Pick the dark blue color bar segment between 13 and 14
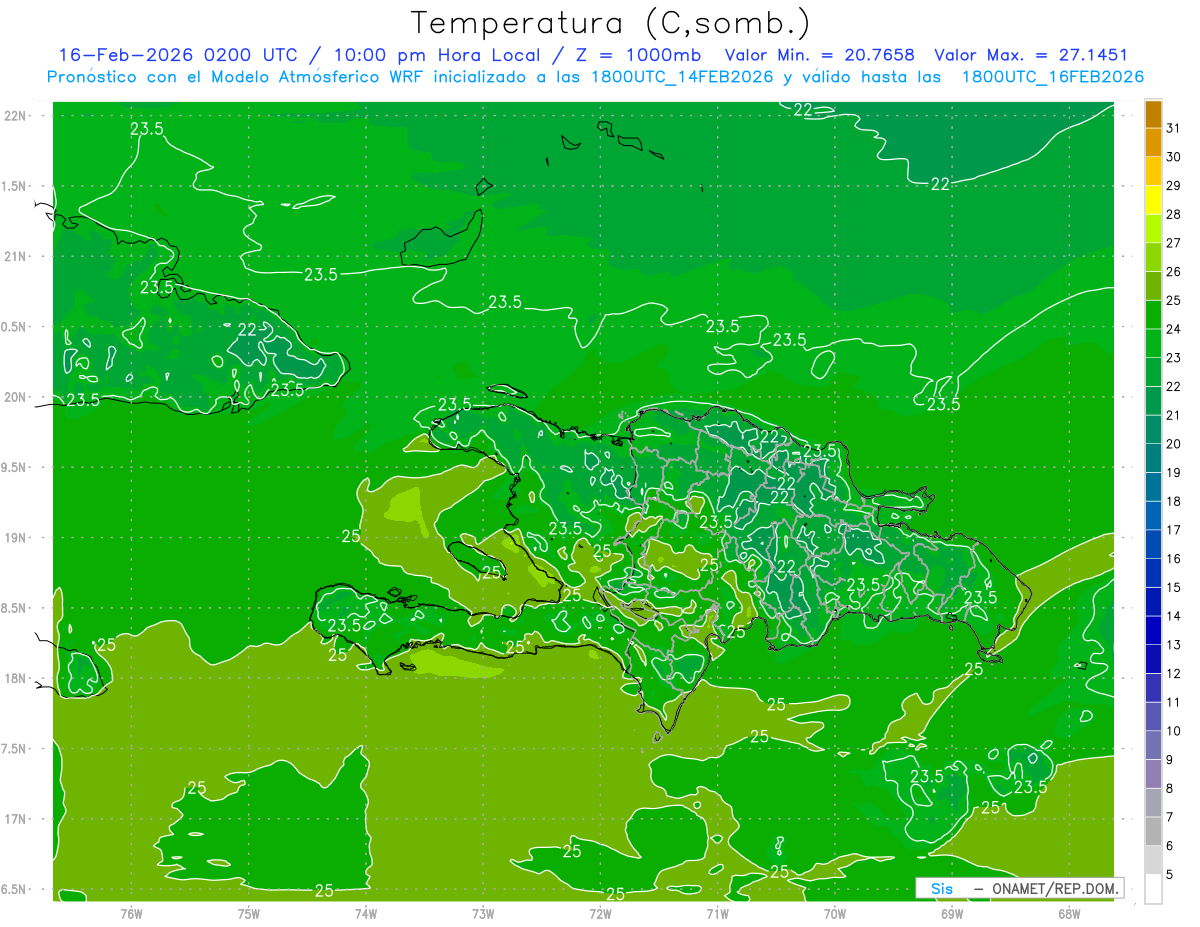This screenshot has width=1200, height=927. coord(1153,631)
